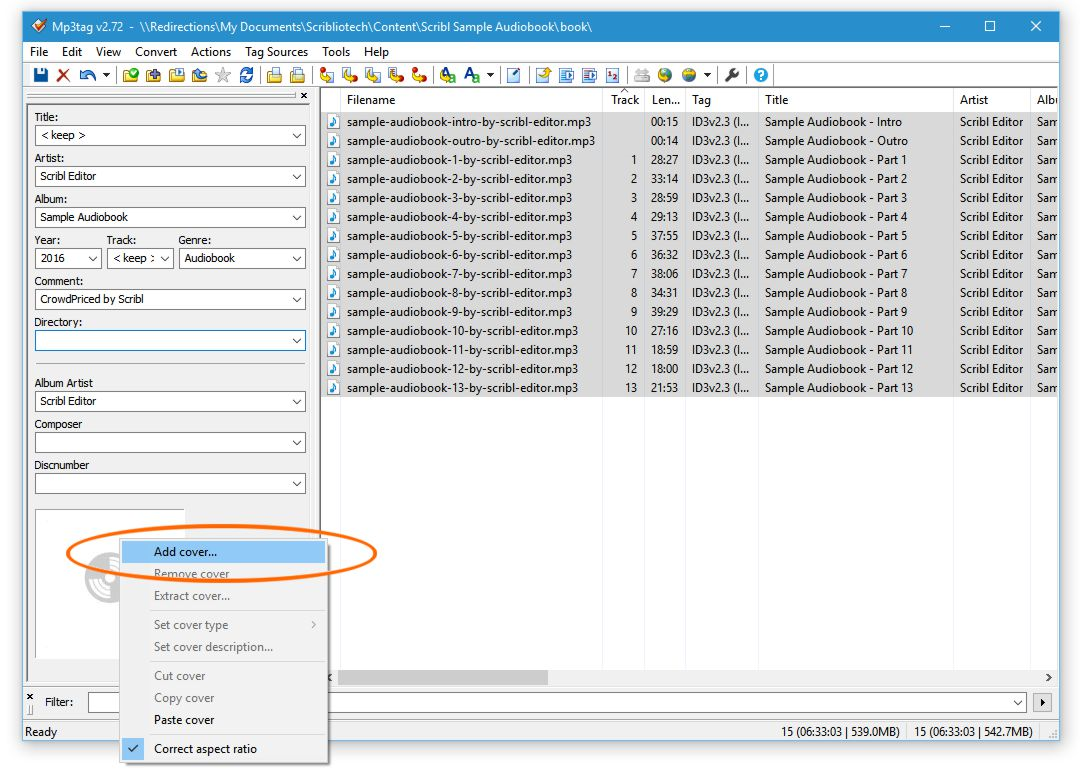
Task: Click the filter options arrow button beside Filter
Action: (x=1042, y=703)
